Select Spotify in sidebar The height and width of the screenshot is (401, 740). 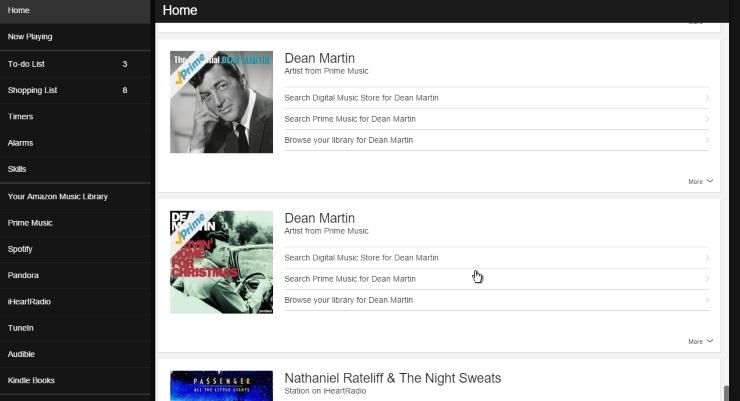click(75, 249)
